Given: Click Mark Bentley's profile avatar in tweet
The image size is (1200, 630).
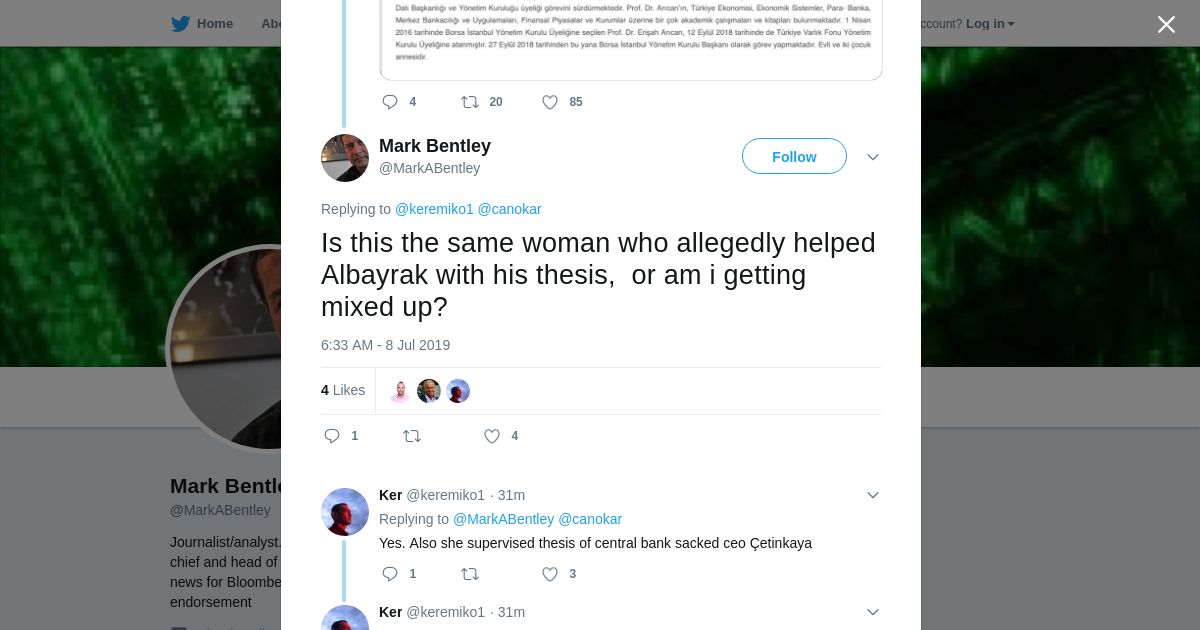Looking at the screenshot, I should (x=345, y=158).
